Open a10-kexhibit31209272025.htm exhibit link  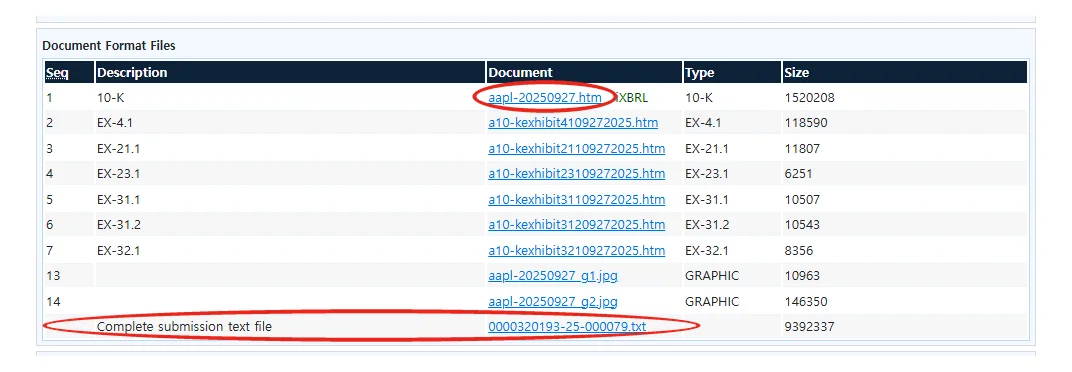[576, 224]
